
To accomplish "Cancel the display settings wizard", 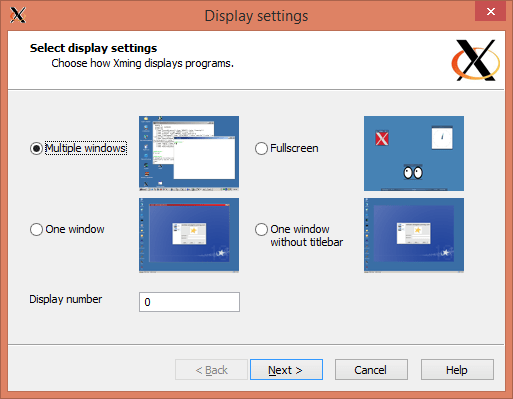I will tap(371, 370).
